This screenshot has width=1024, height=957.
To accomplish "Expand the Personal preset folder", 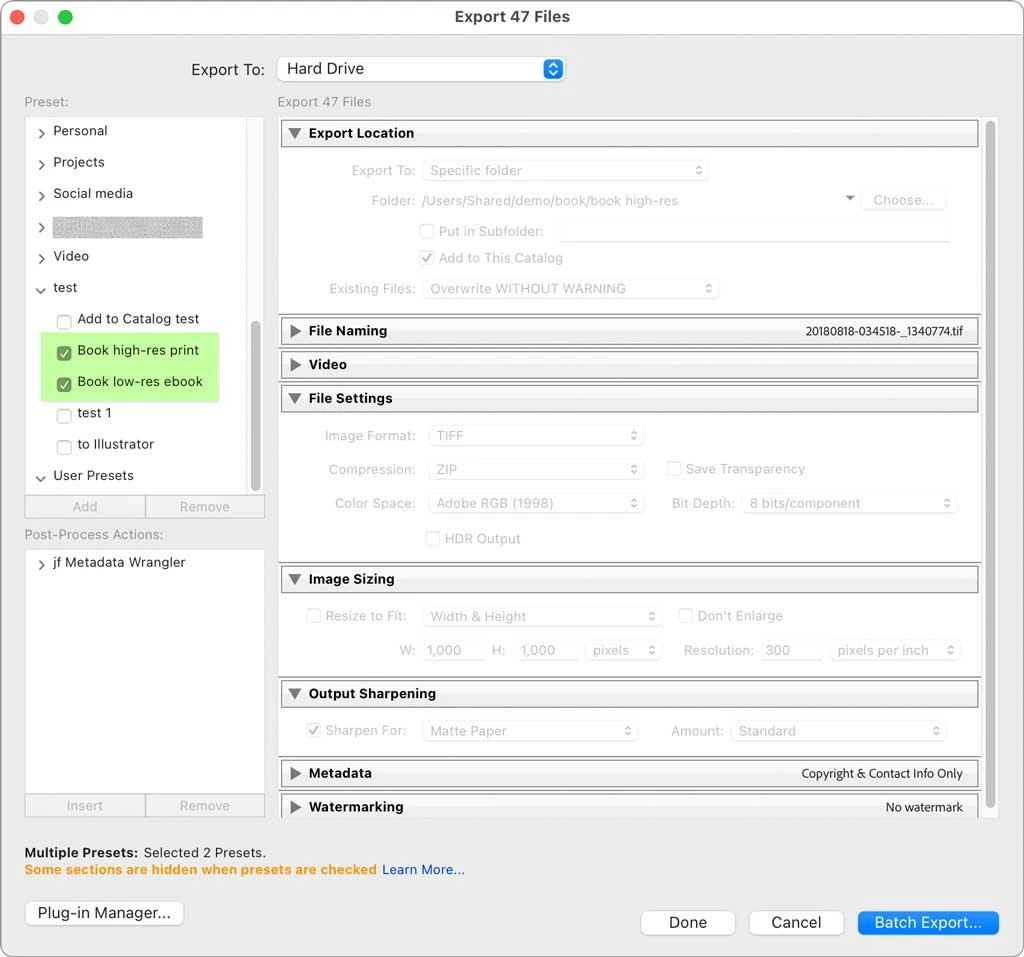I will pyautogui.click(x=41, y=133).
